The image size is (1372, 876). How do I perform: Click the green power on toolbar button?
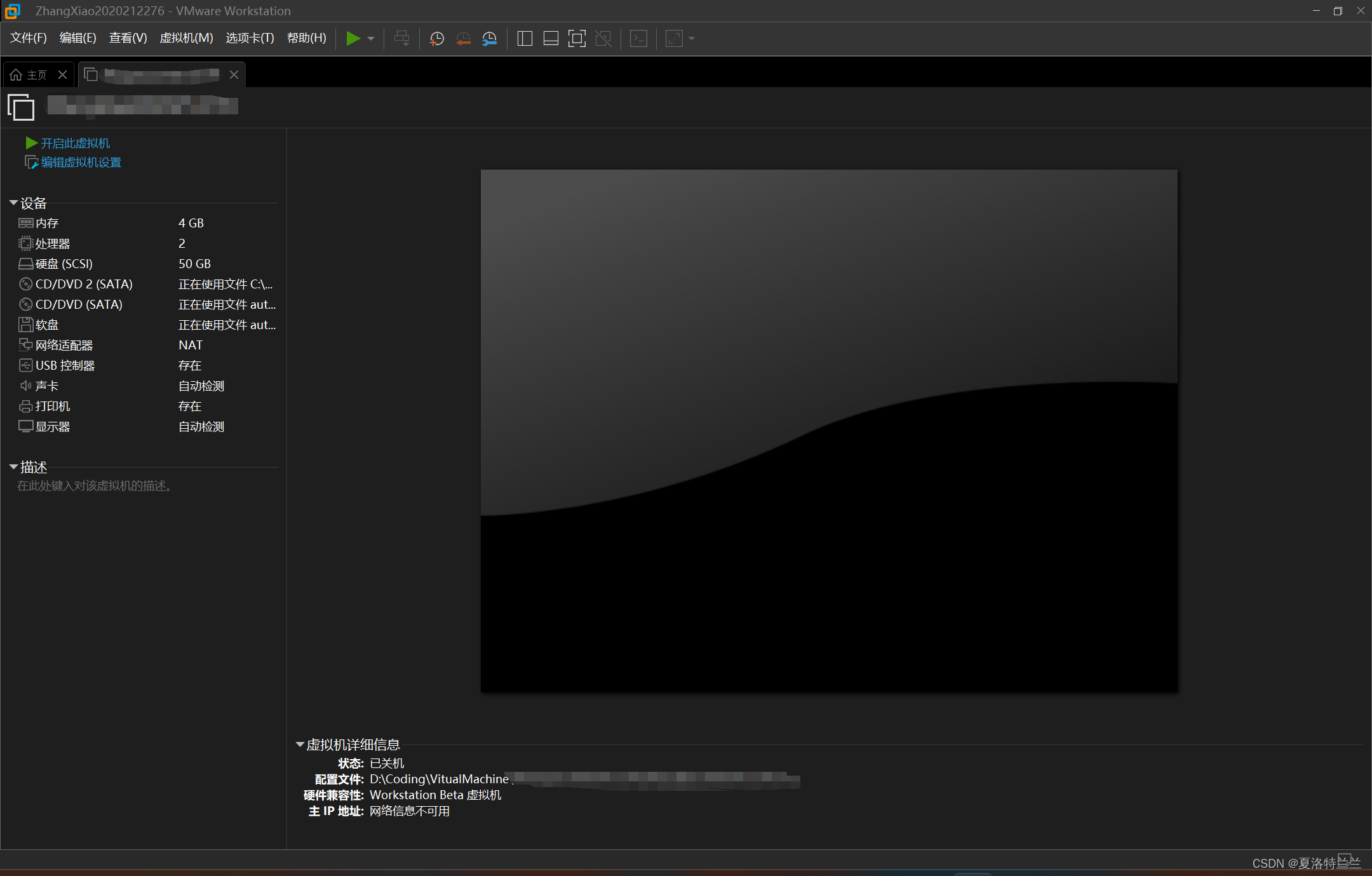[353, 39]
